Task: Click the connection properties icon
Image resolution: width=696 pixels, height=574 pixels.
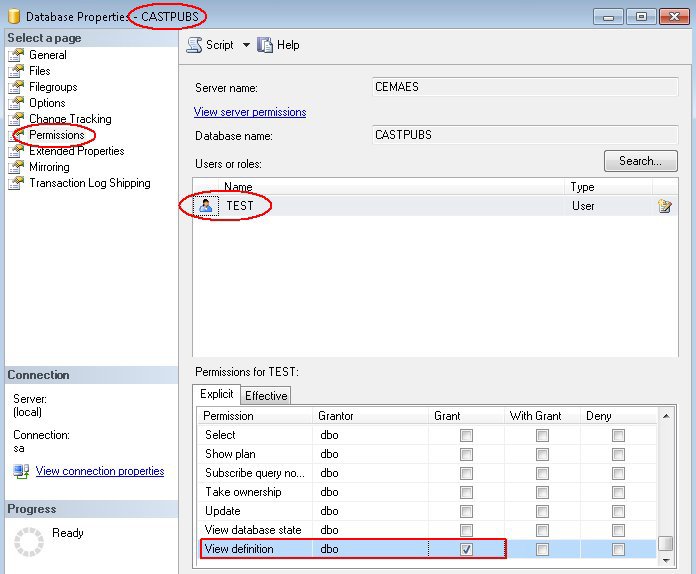Action: pyautogui.click(x=21, y=471)
